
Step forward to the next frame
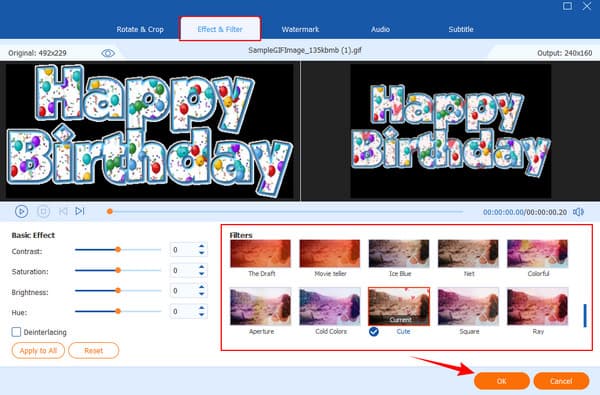click(x=80, y=211)
